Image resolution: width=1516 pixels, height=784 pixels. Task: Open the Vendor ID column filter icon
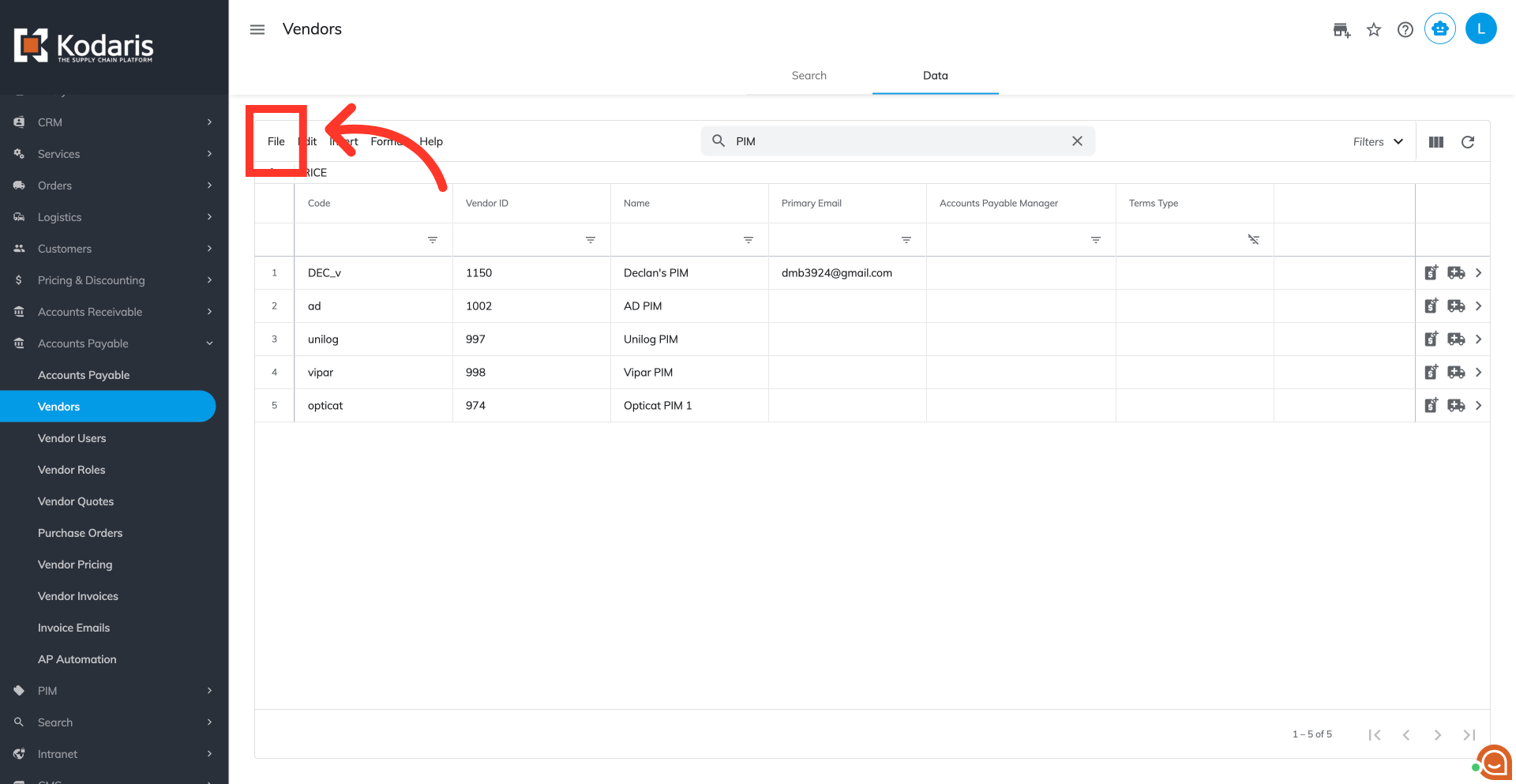591,240
